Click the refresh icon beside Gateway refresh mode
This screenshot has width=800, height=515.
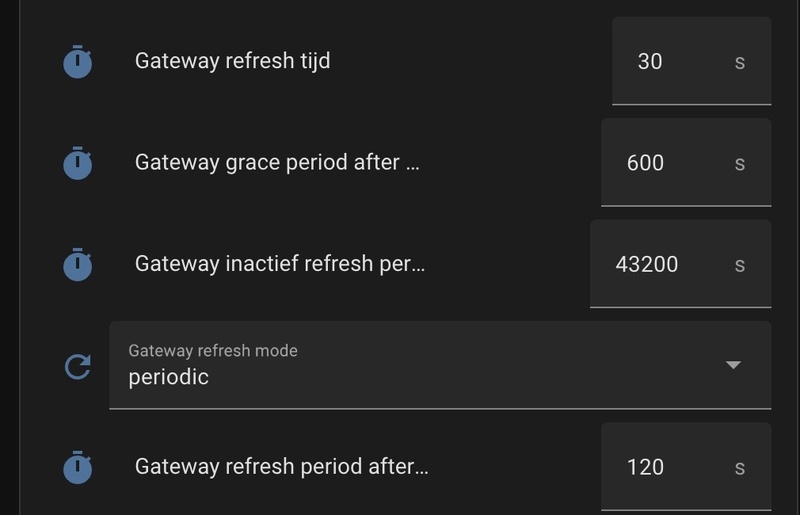coord(77,367)
